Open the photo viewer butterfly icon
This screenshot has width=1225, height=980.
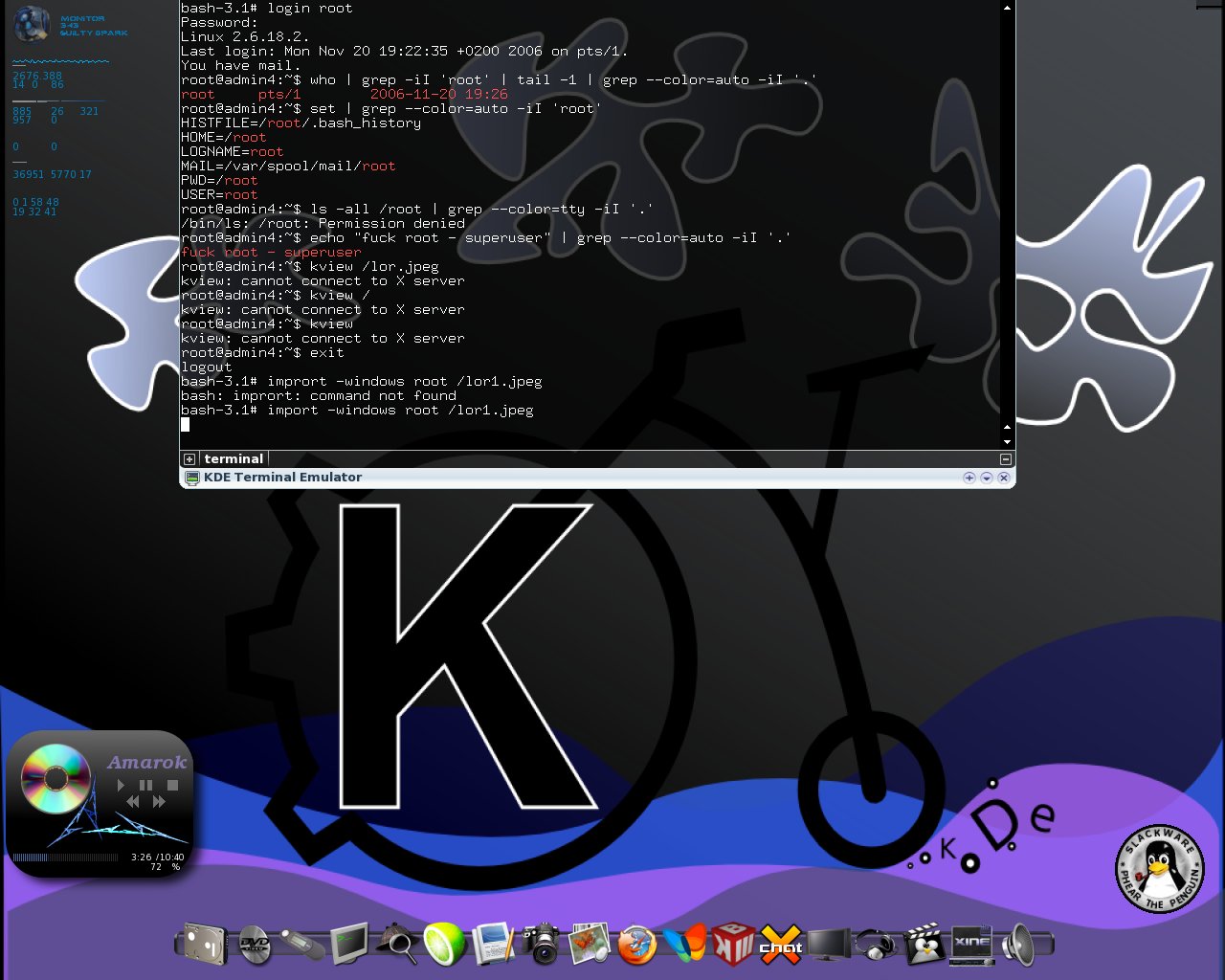tap(589, 944)
